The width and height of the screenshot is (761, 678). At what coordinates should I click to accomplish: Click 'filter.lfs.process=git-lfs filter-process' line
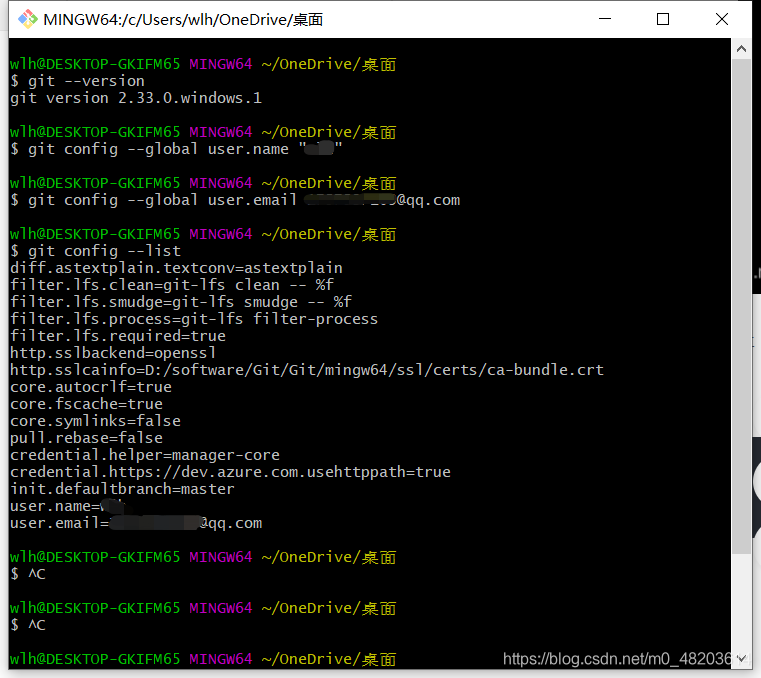click(x=194, y=319)
